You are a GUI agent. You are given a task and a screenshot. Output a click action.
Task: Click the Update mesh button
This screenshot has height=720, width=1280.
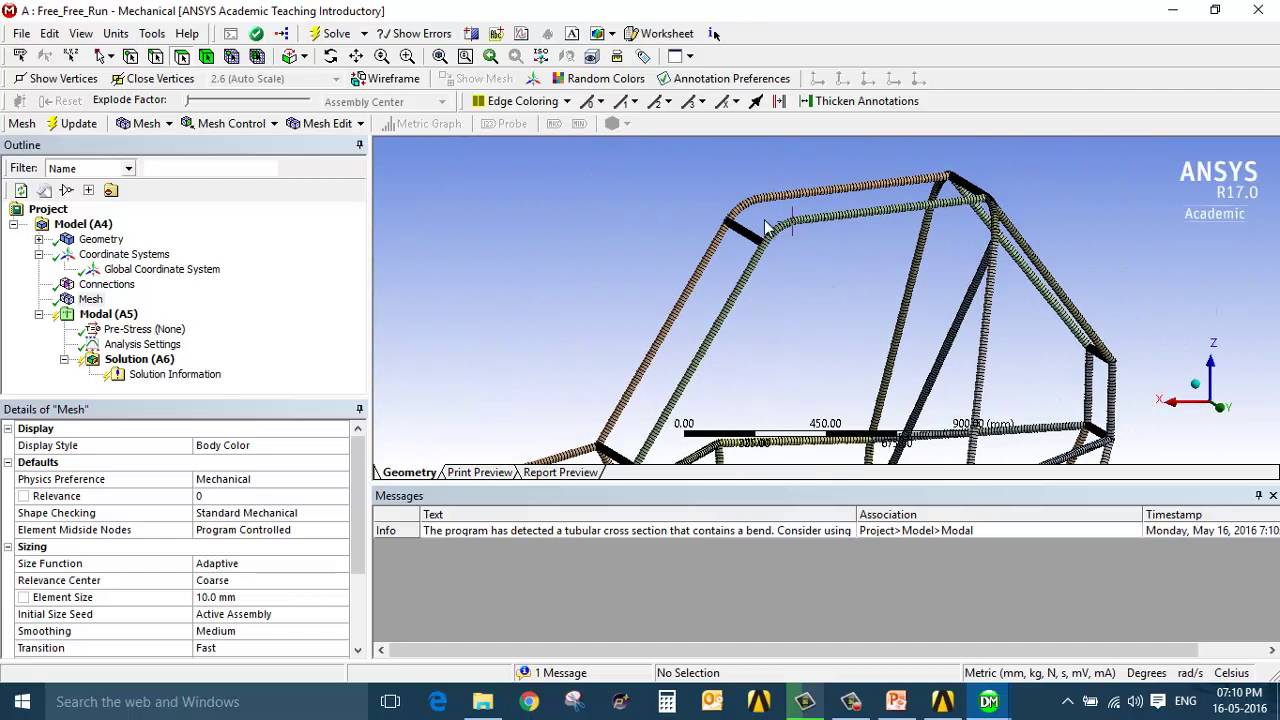click(71, 123)
